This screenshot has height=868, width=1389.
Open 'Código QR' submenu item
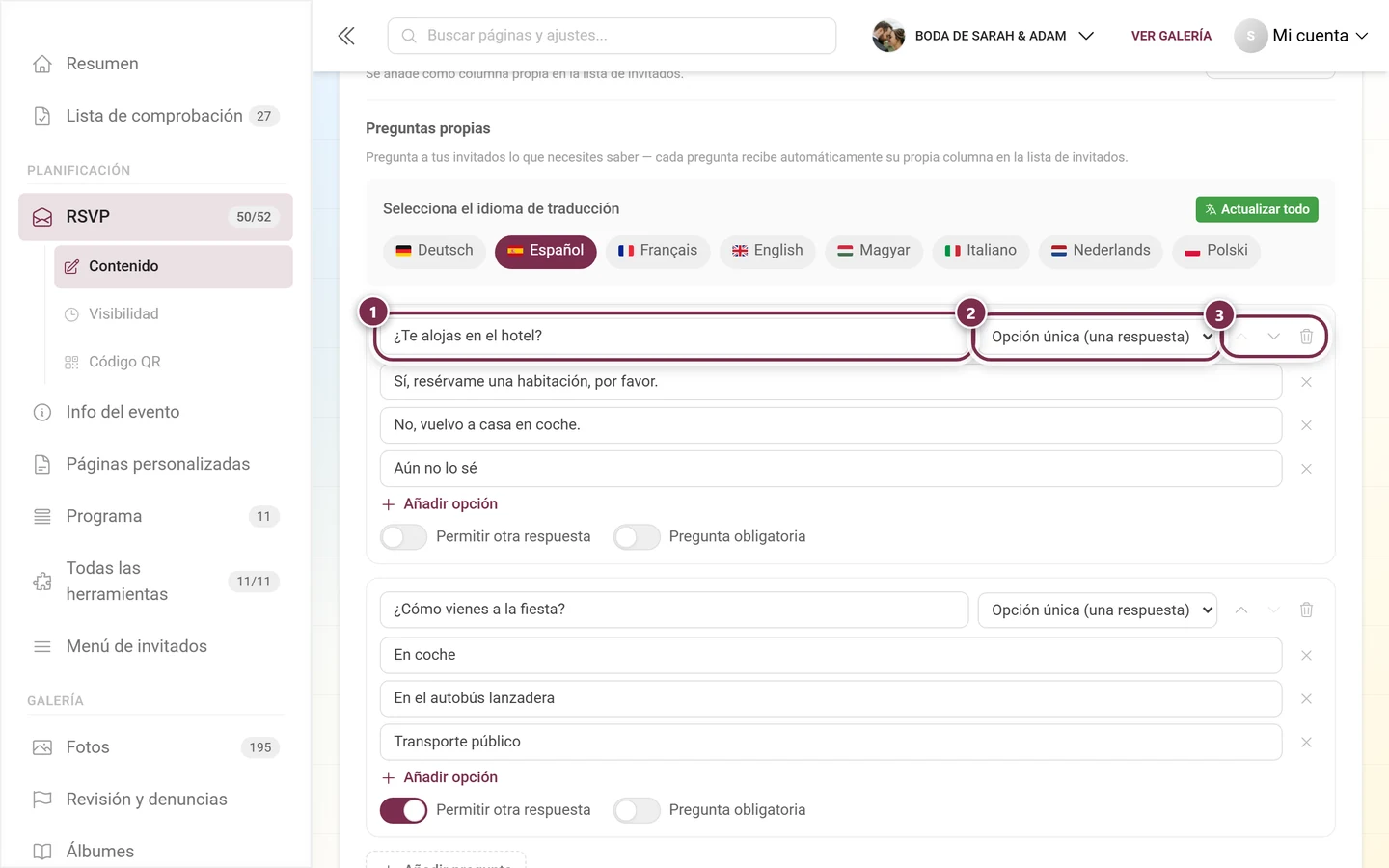174,362
